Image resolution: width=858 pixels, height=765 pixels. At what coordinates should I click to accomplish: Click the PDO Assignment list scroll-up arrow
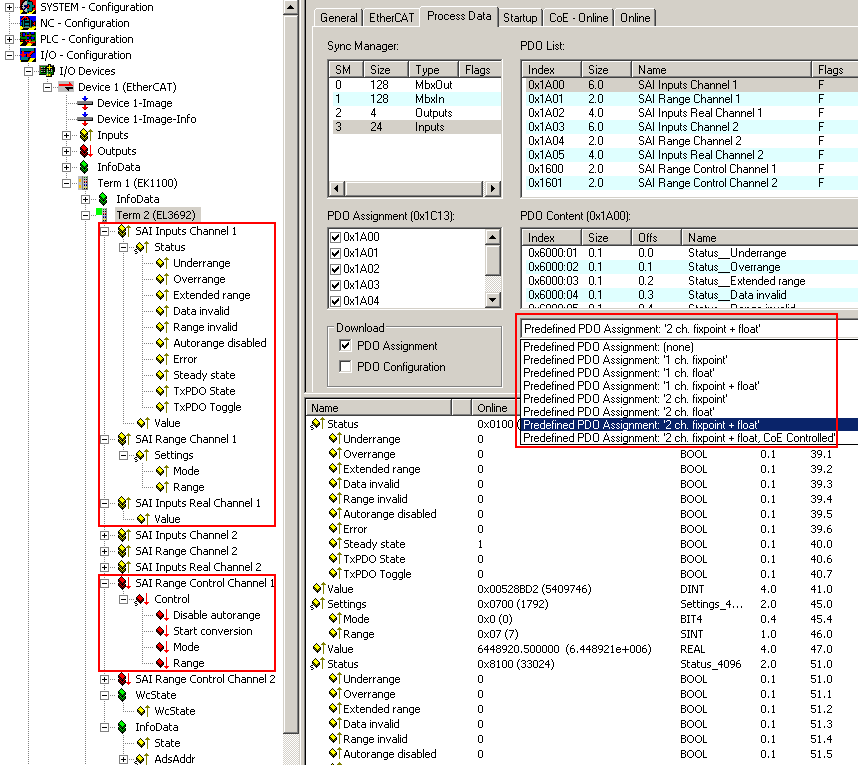tap(492, 237)
